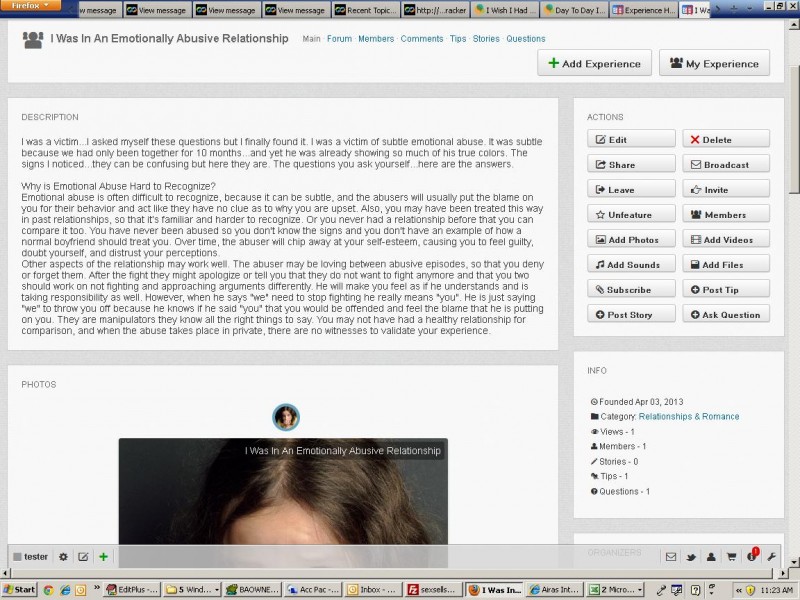Viewport: 800px width, 600px height.
Task: Click the monitor icon in taskbar toolbar
Action: coord(677,590)
